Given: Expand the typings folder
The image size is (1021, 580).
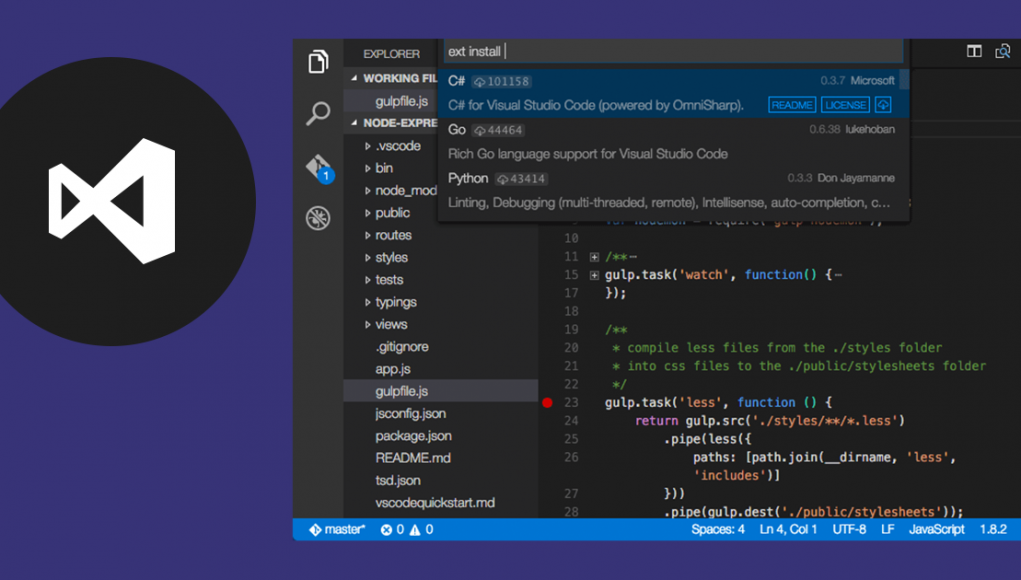Looking at the screenshot, I should (368, 302).
